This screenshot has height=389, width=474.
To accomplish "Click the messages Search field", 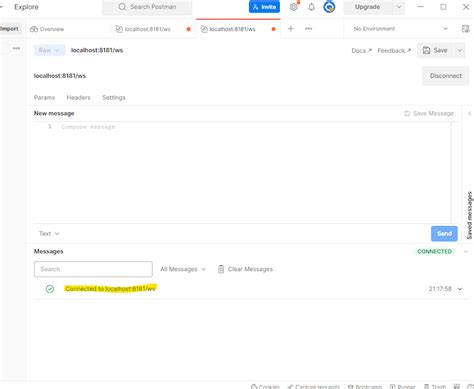I will (93, 269).
